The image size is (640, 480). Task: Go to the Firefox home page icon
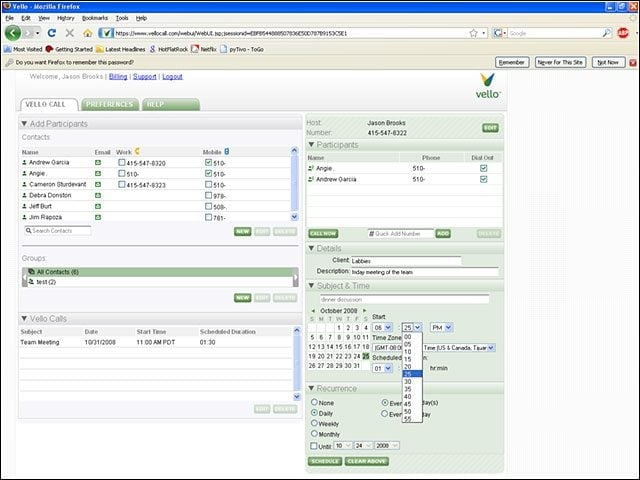pos(87,33)
